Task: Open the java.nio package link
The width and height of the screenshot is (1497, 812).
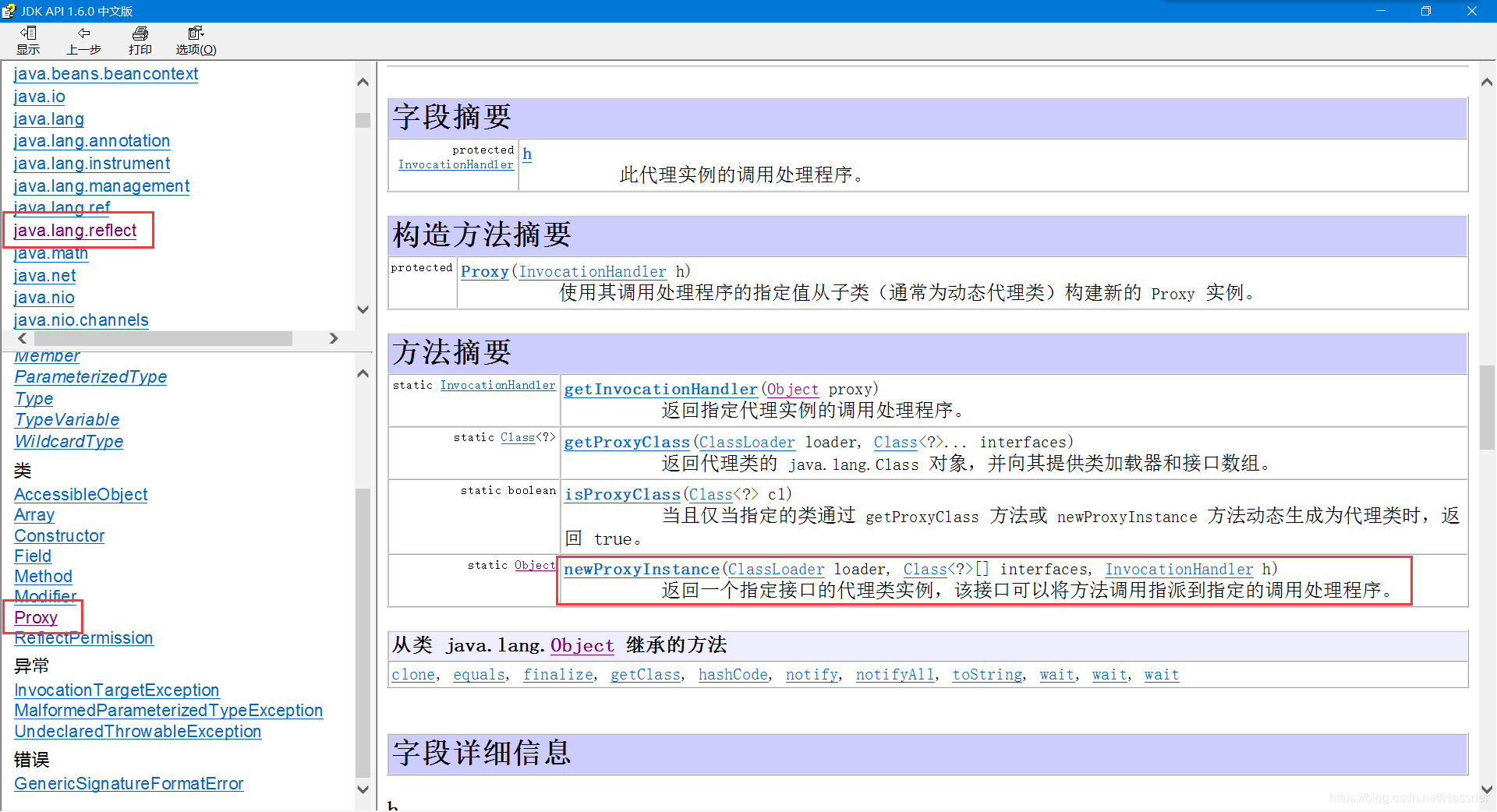Action: [x=44, y=298]
